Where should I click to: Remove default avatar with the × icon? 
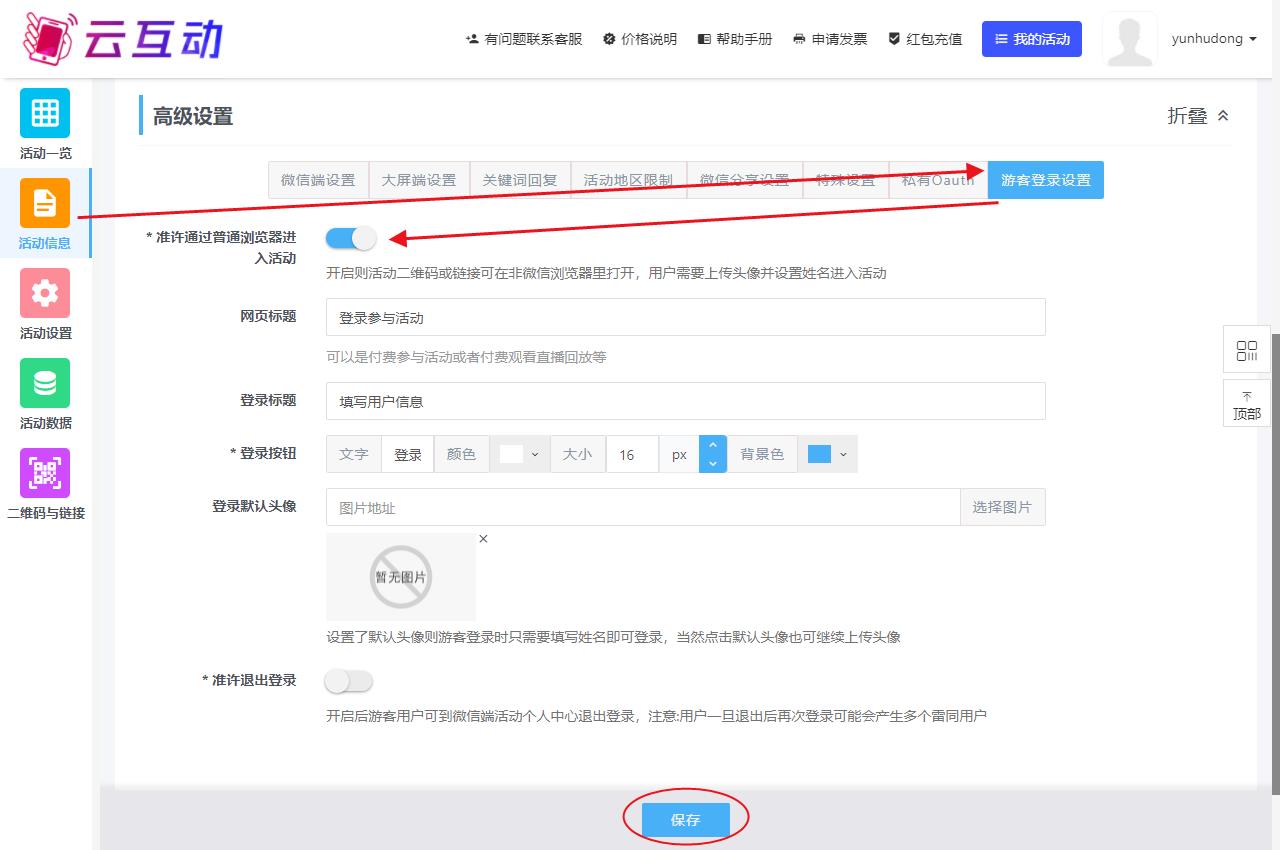point(483,539)
